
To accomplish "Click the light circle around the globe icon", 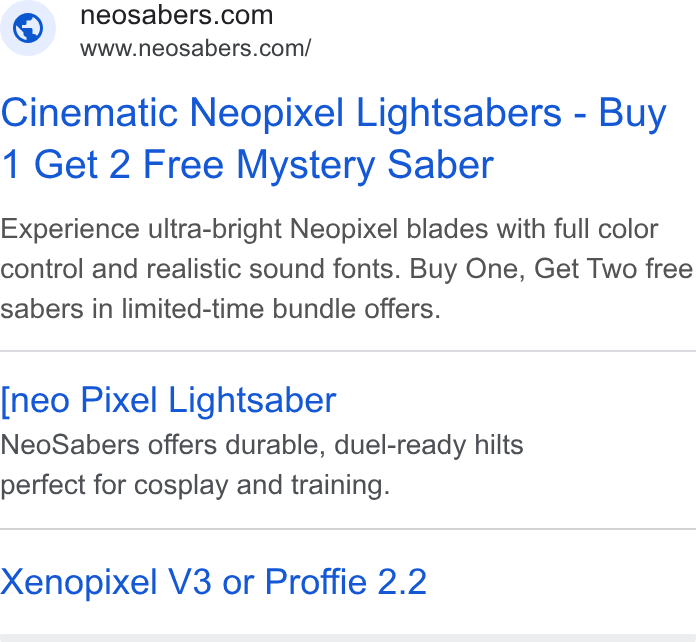I will pyautogui.click(x=28, y=28).
